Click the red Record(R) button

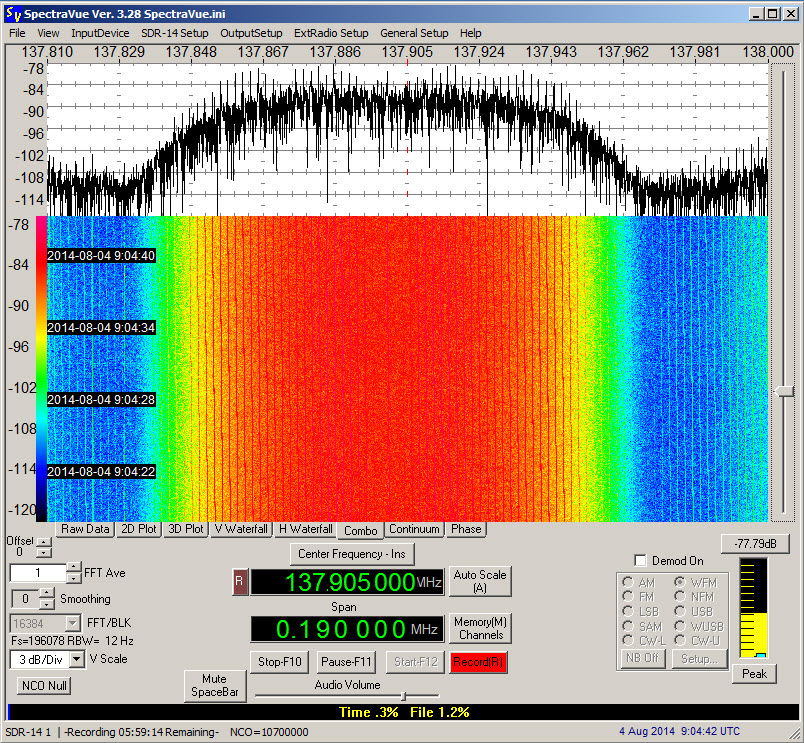point(478,662)
